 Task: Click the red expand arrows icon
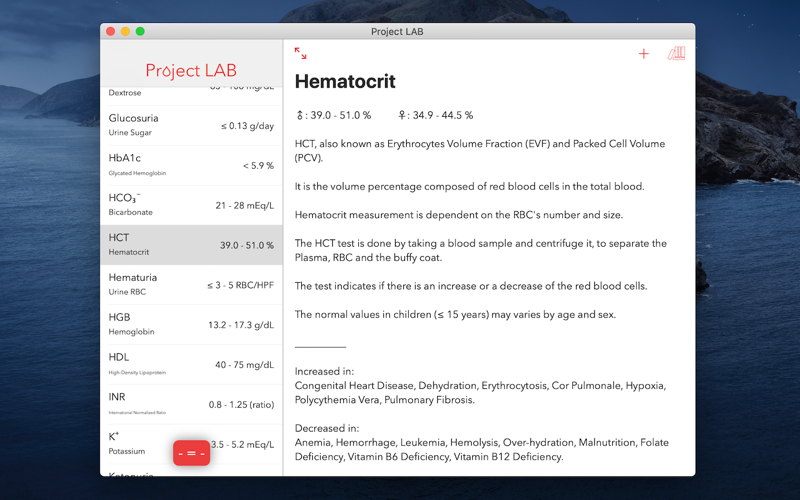point(301,54)
